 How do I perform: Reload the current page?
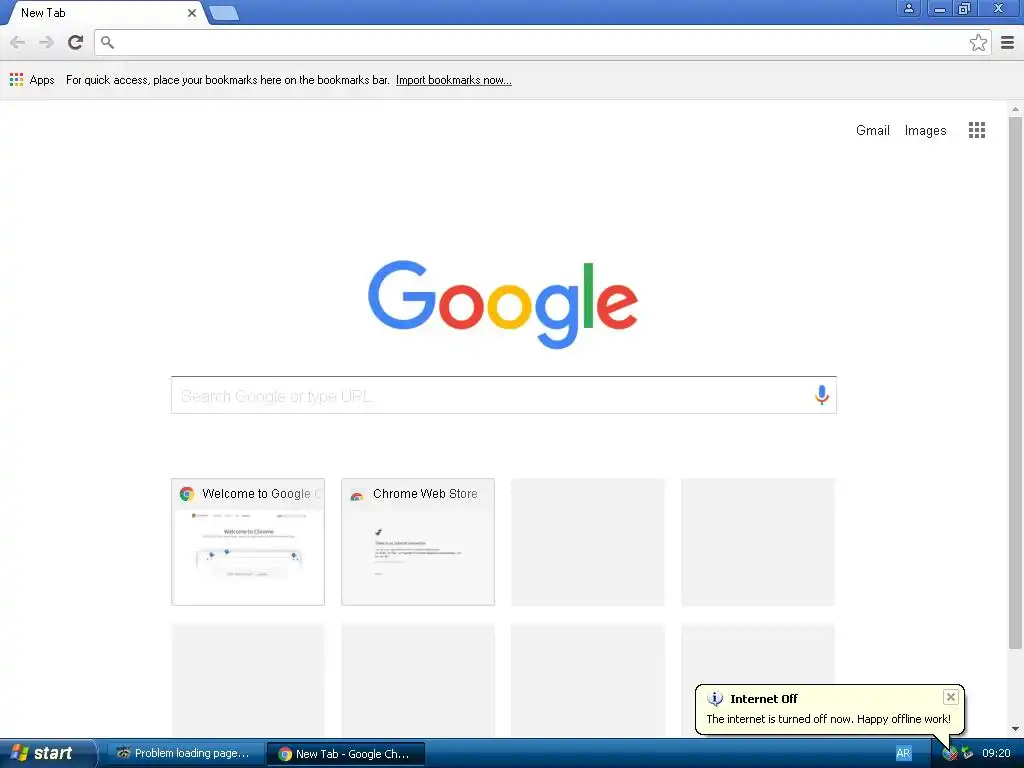point(75,42)
